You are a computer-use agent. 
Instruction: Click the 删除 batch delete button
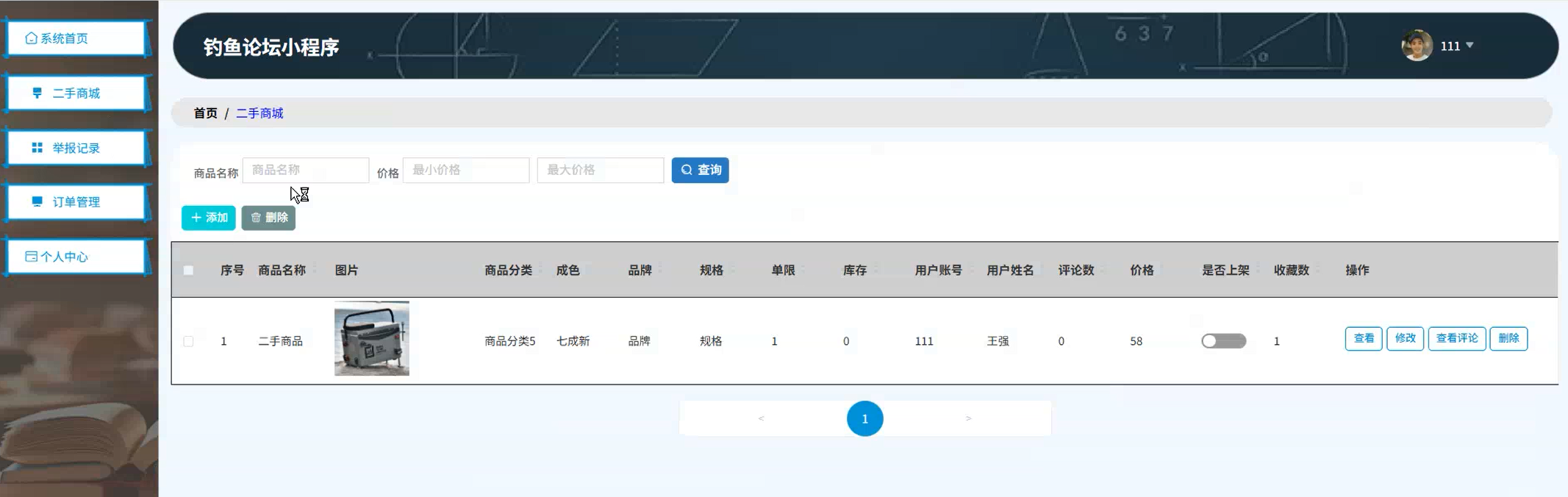[x=268, y=218]
